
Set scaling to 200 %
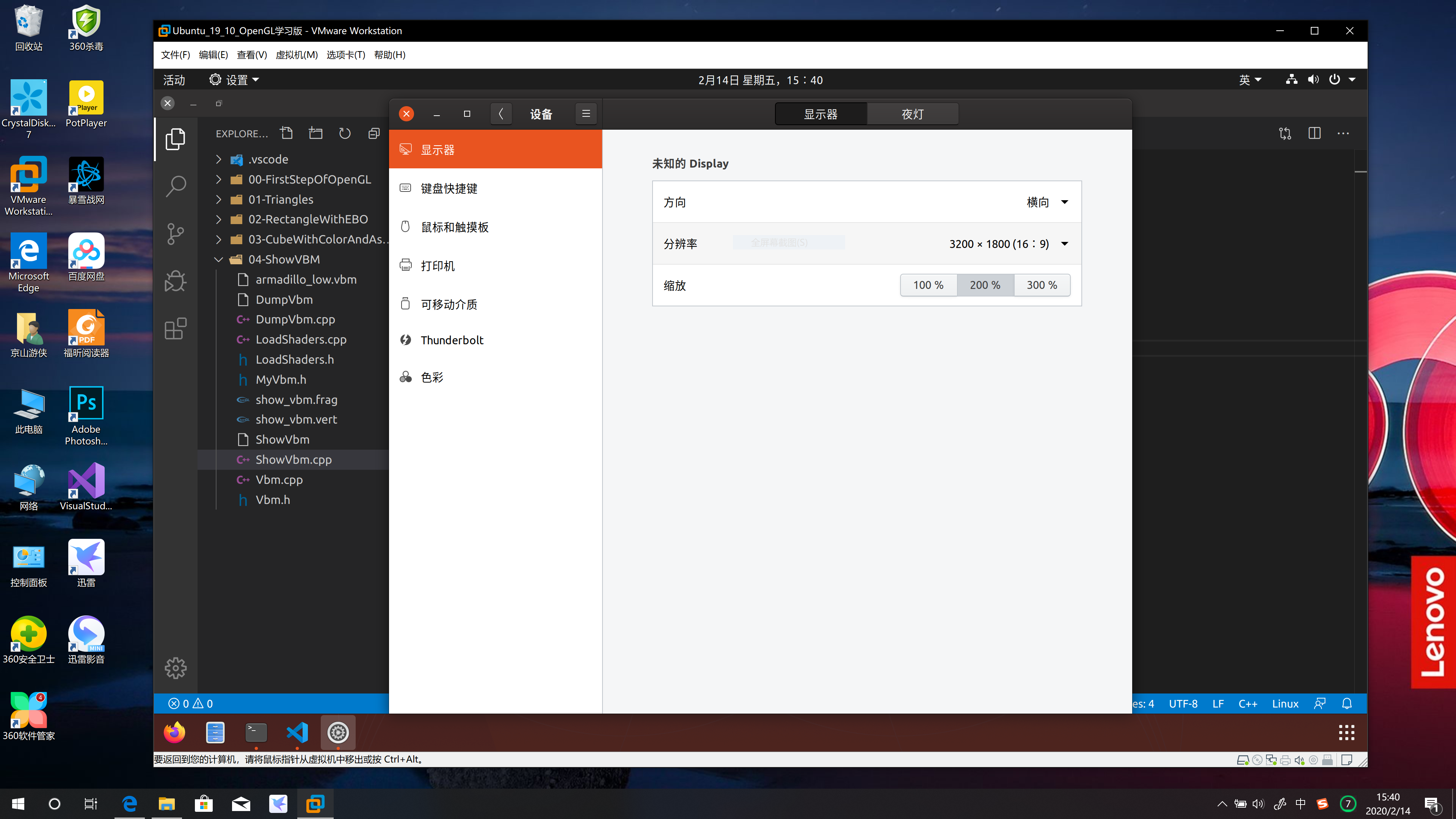tap(985, 285)
